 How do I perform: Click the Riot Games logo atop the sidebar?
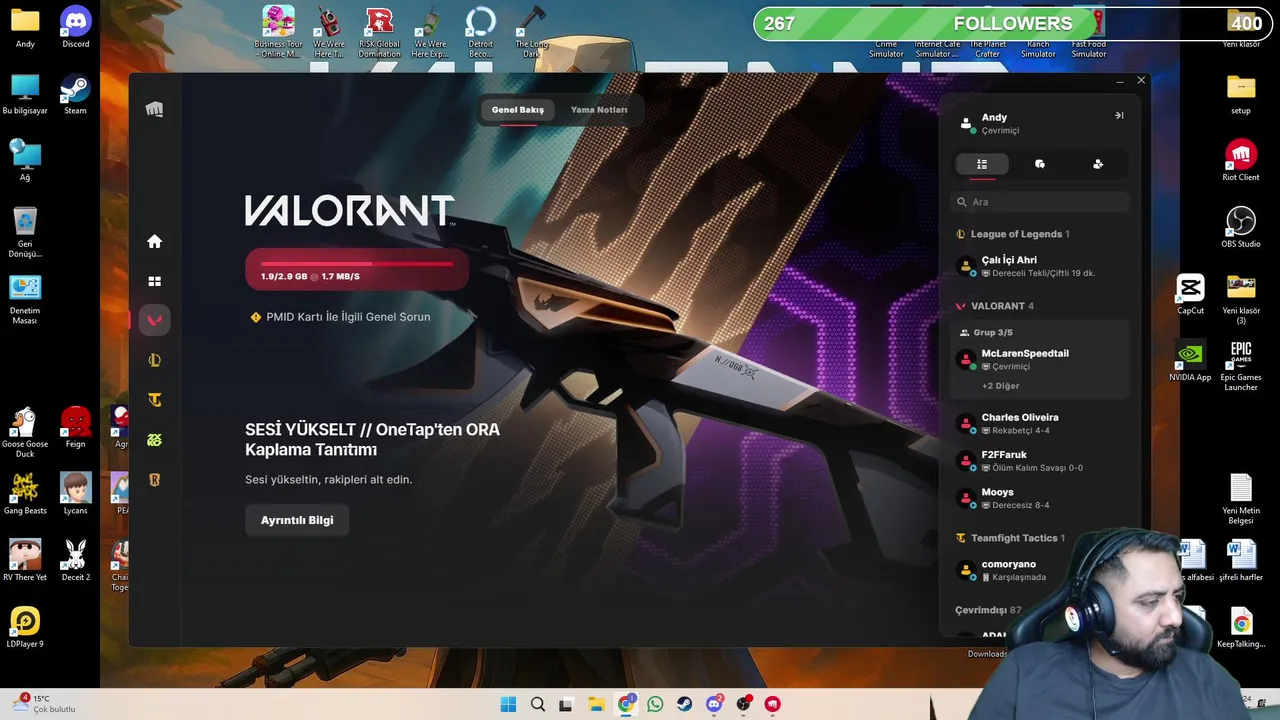click(x=154, y=109)
